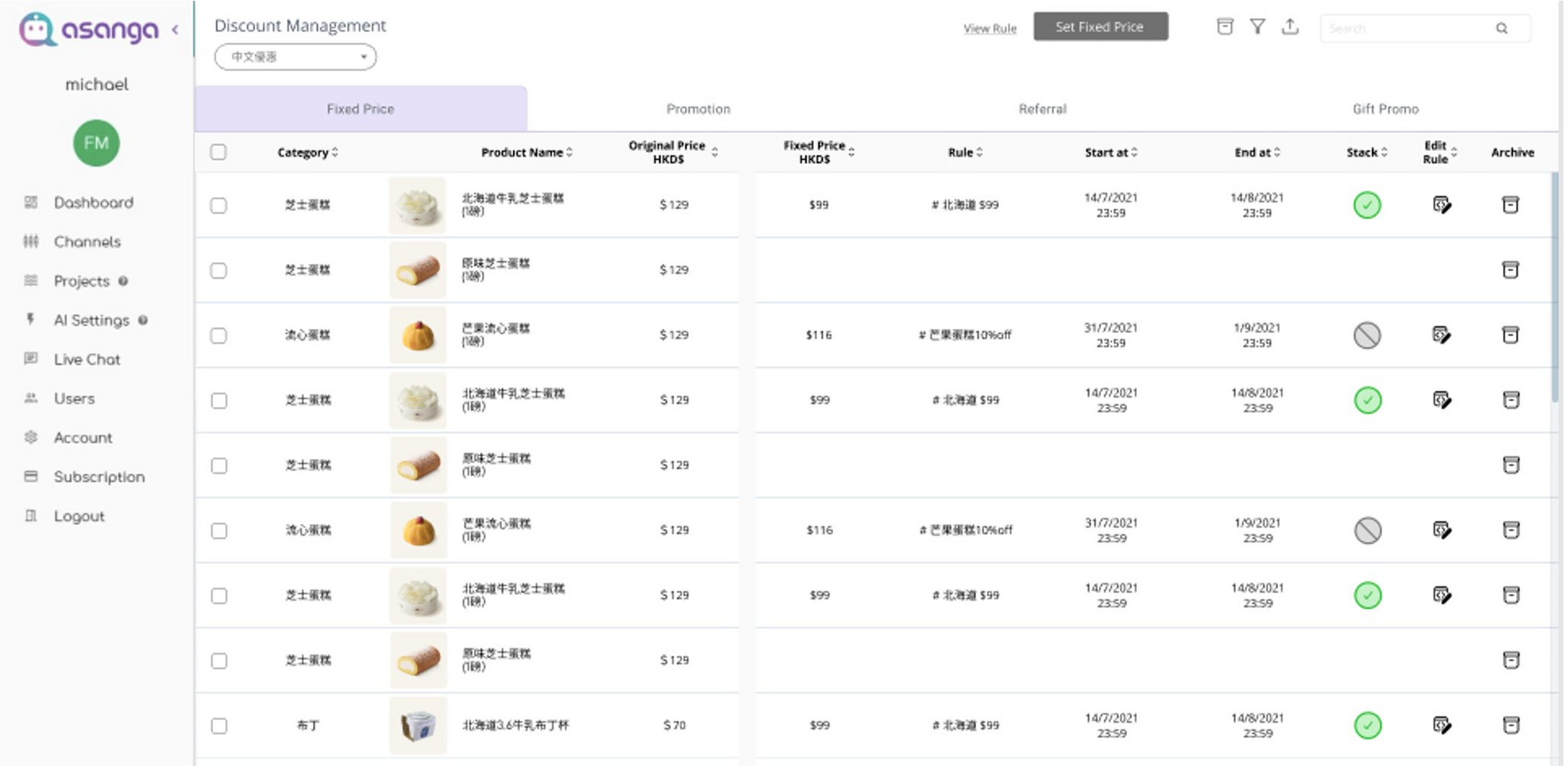The image size is (1568, 766).
Task: Archive the first row product
Action: pos(1510,205)
